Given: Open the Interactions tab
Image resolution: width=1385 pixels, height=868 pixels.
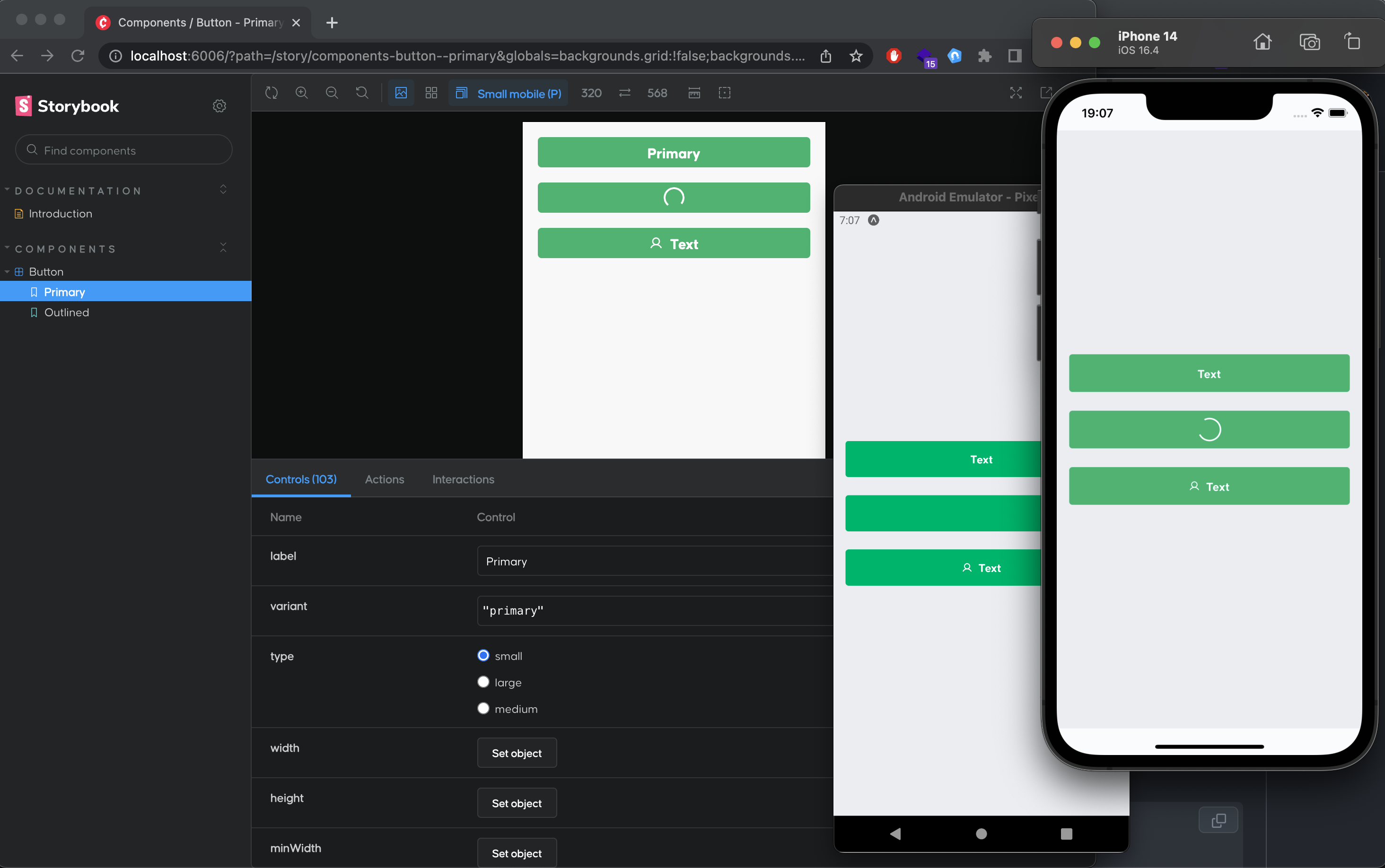Looking at the screenshot, I should (x=463, y=479).
